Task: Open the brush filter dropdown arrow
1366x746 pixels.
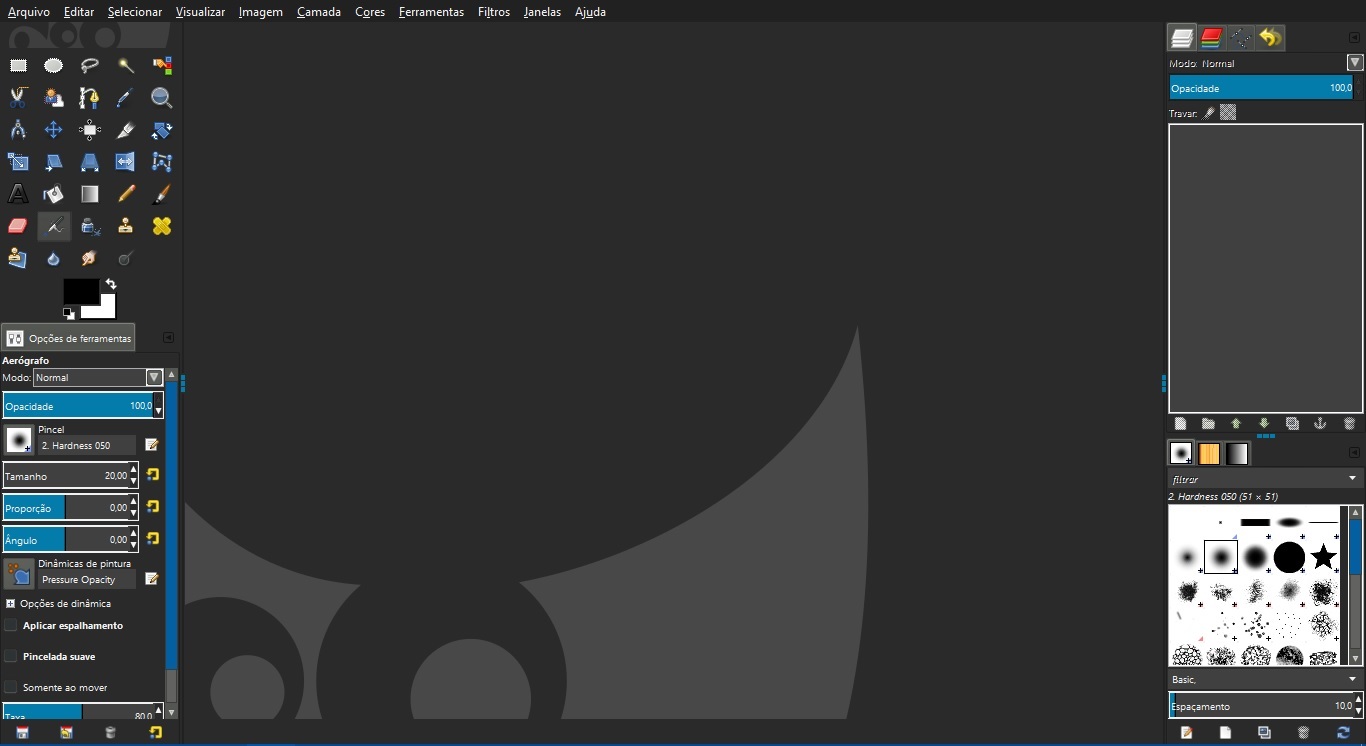Action: pos(1352,479)
